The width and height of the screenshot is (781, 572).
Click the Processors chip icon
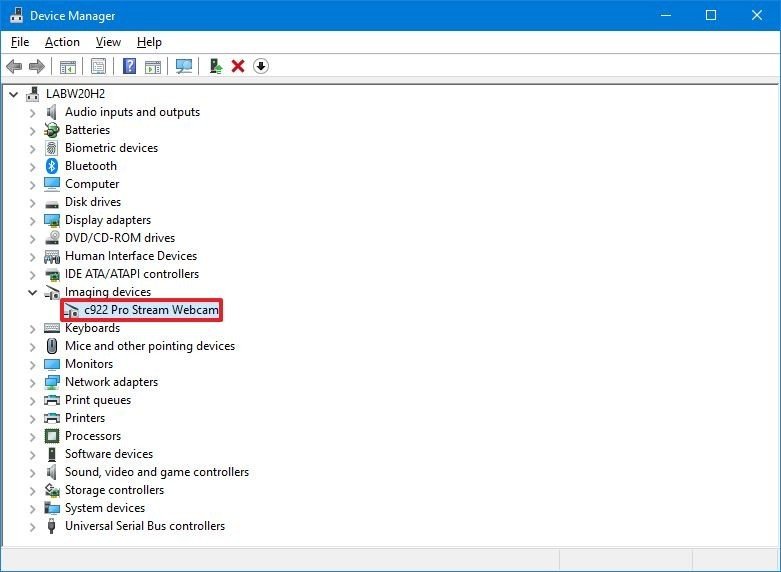[52, 436]
